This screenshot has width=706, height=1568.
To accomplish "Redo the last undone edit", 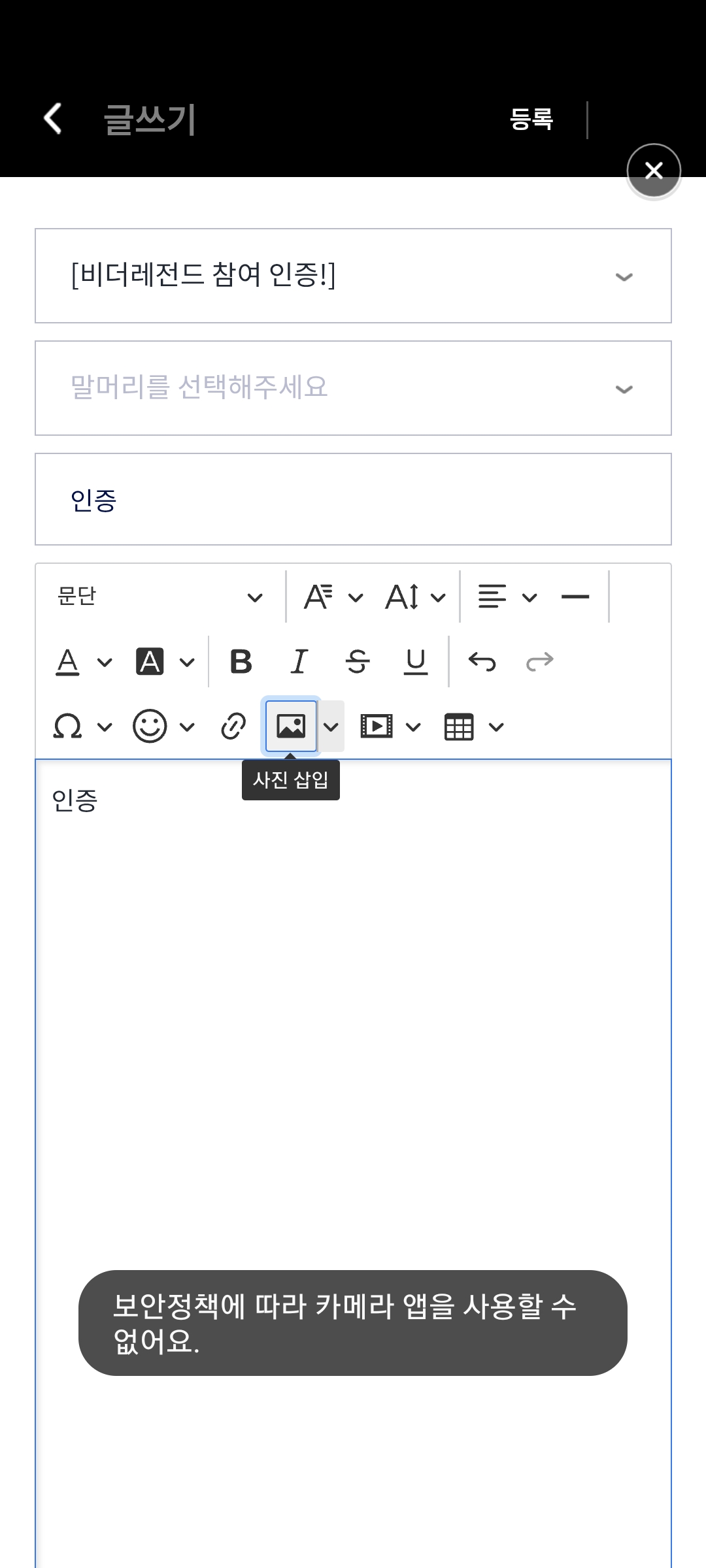I will coord(540,662).
